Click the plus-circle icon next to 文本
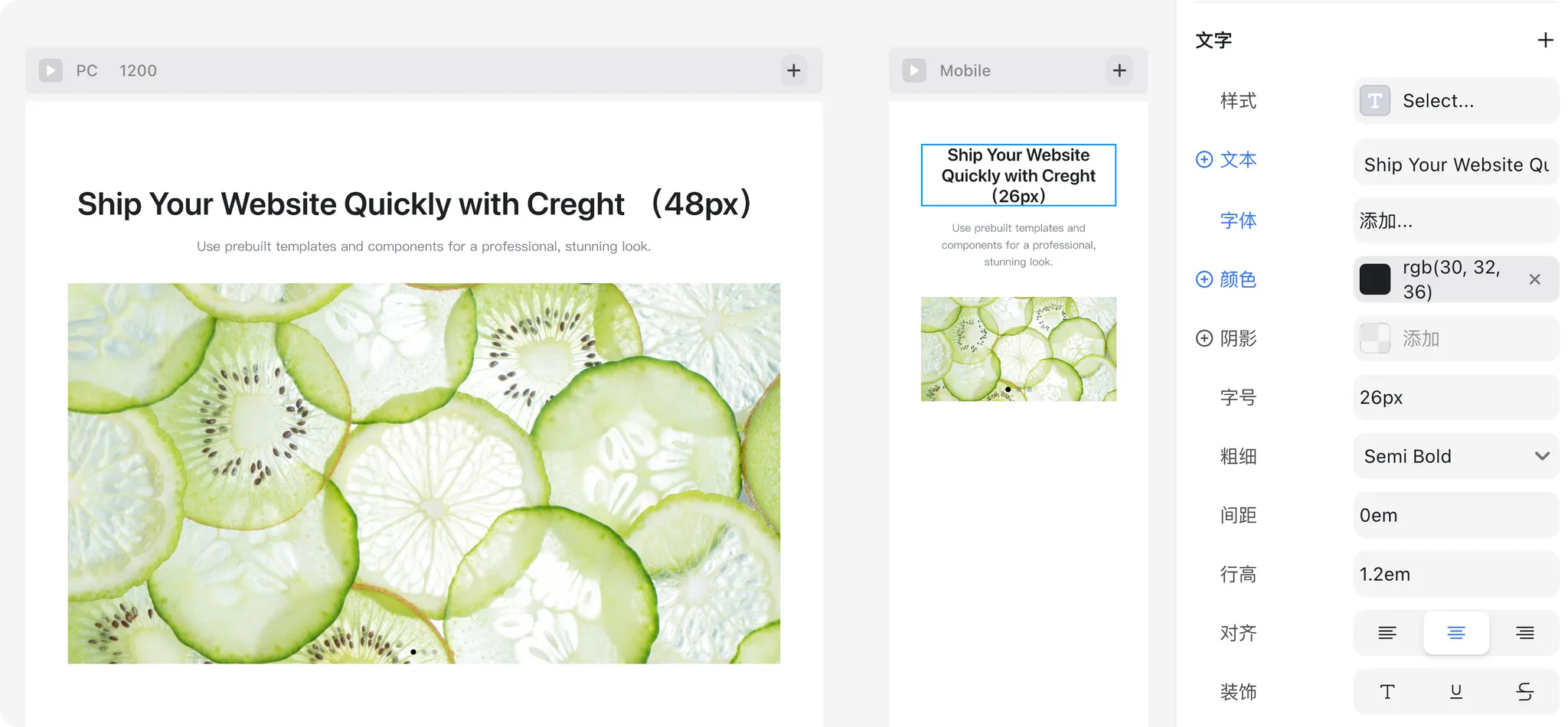This screenshot has height=727, width=1568. [x=1204, y=159]
